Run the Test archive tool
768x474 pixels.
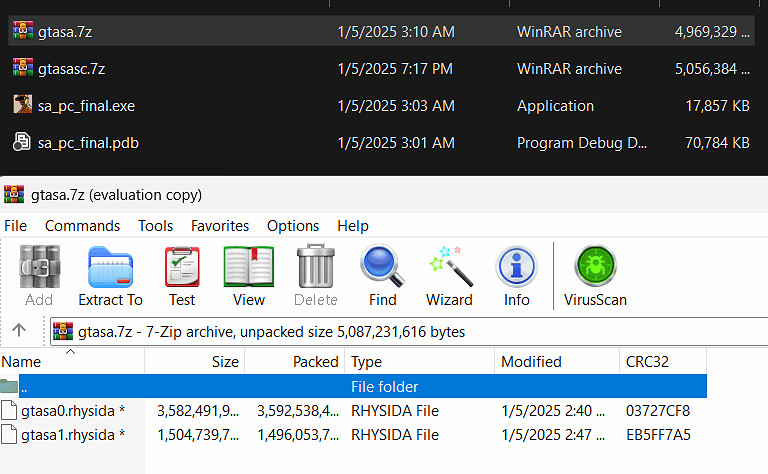182,276
